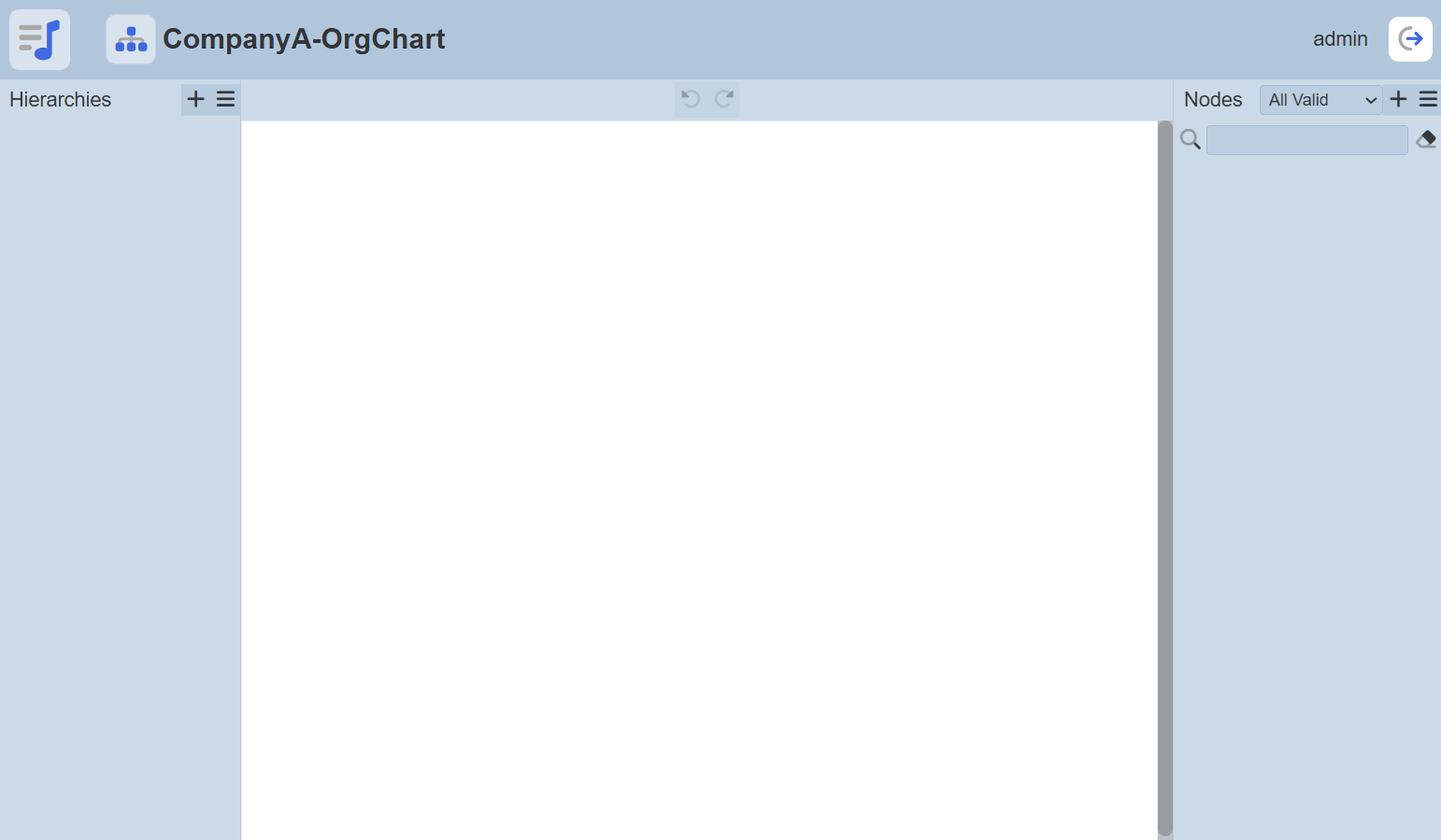Add a new node with the plus icon
Viewport: 1441px width, 840px height.
[x=1398, y=99]
